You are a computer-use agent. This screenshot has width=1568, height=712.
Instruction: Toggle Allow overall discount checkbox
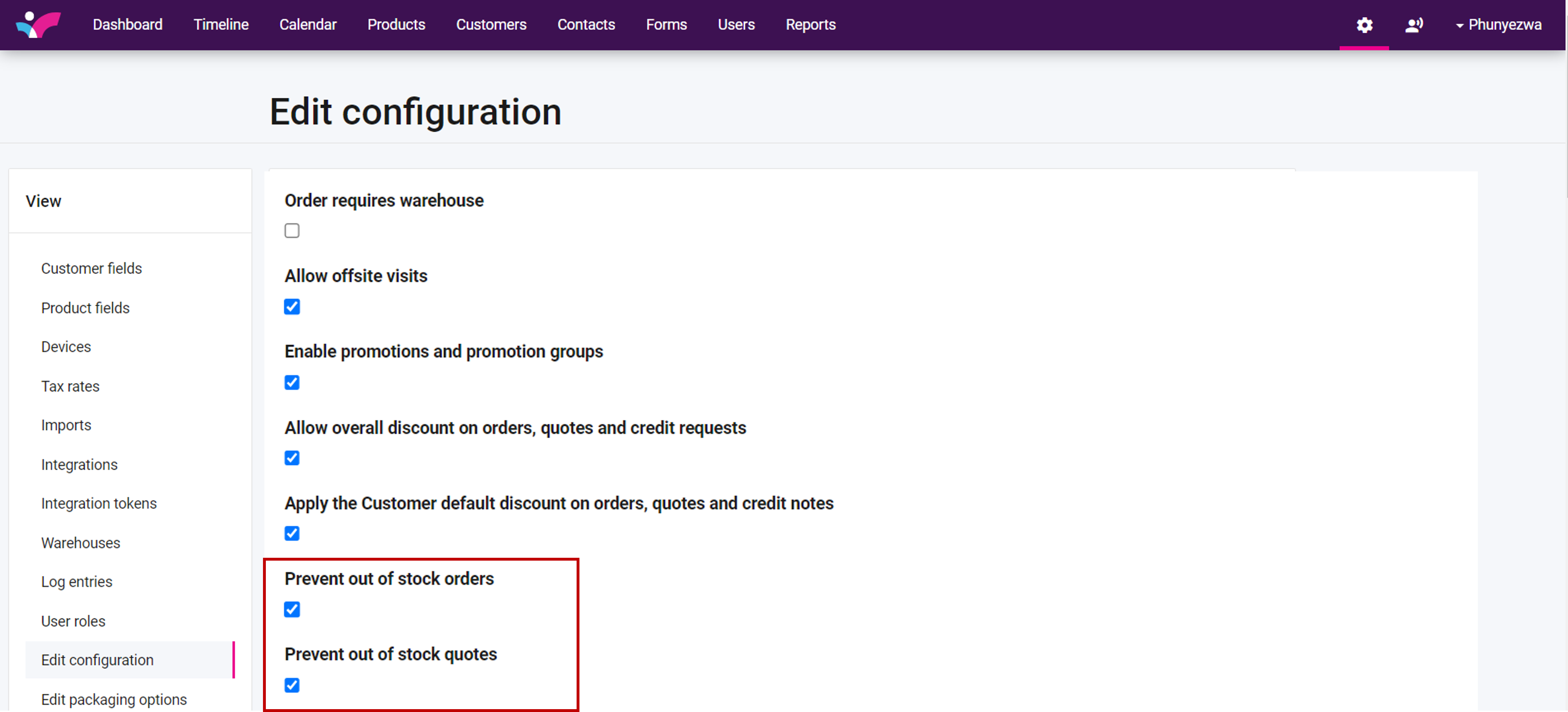tap(292, 458)
